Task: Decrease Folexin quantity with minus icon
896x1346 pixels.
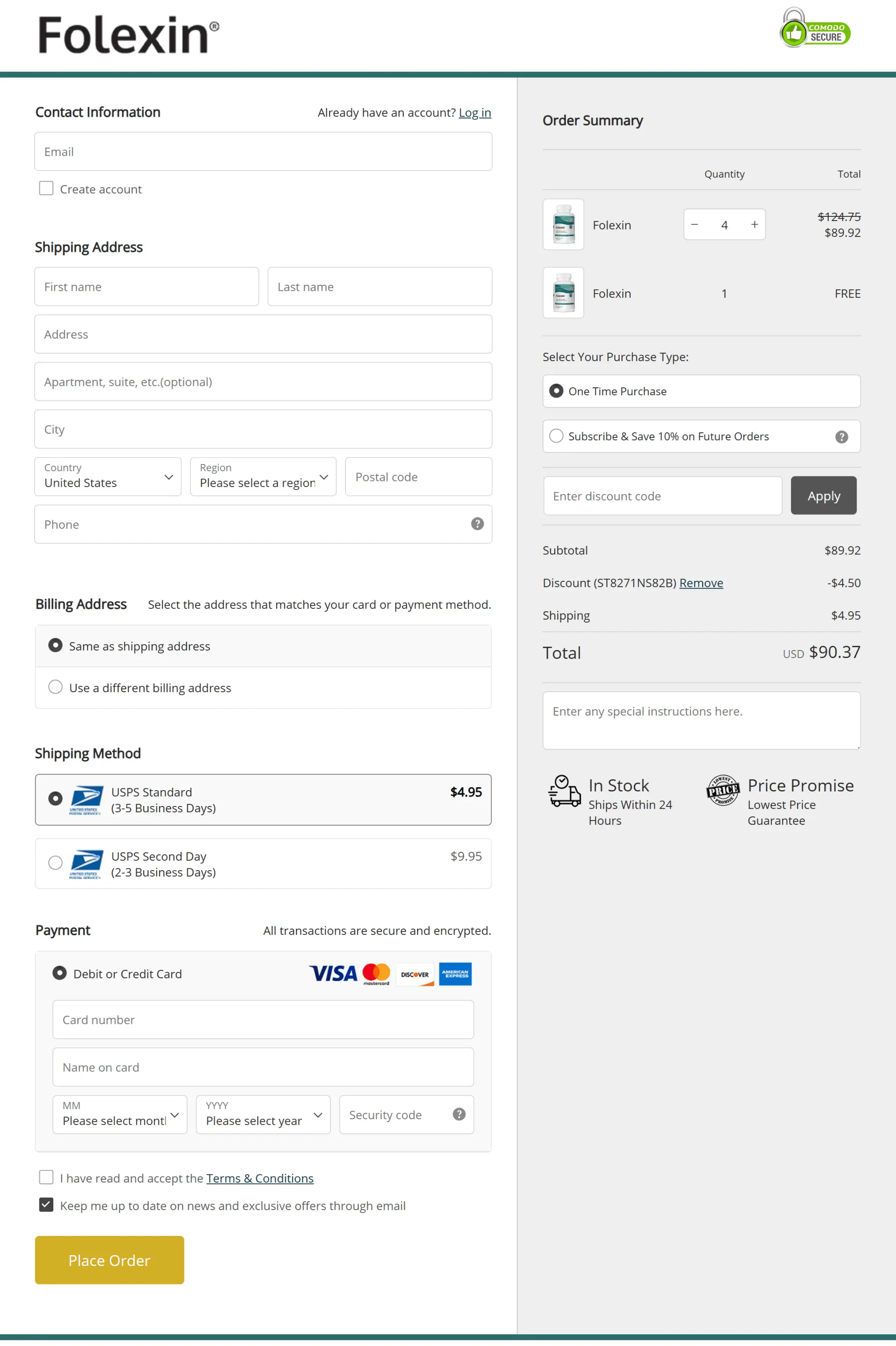Action: pyautogui.click(x=694, y=225)
